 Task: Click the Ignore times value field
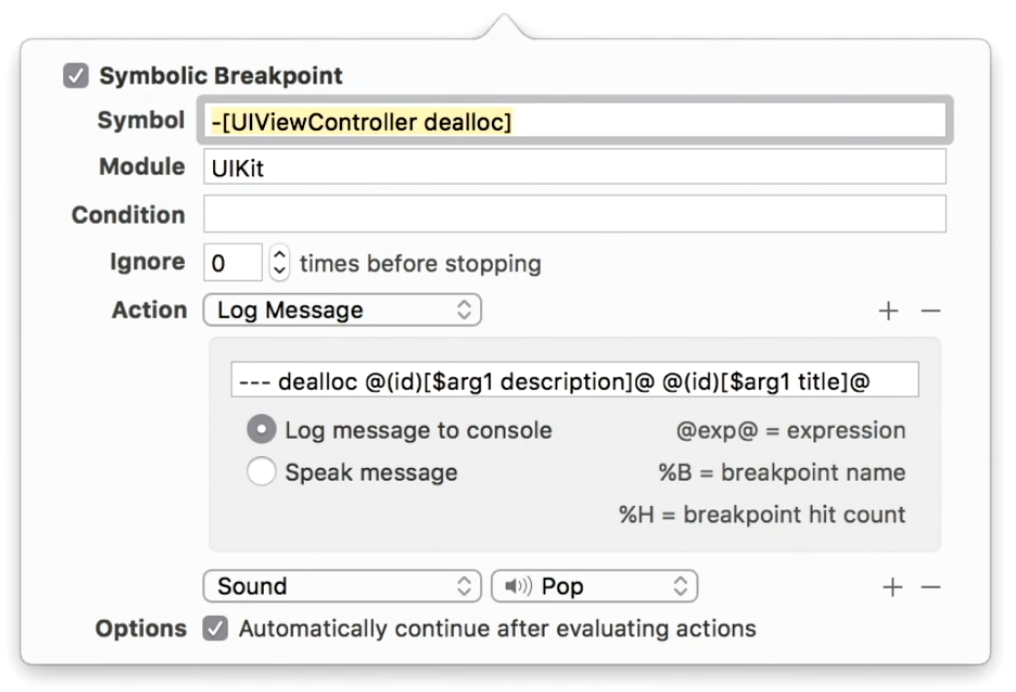[232, 261]
